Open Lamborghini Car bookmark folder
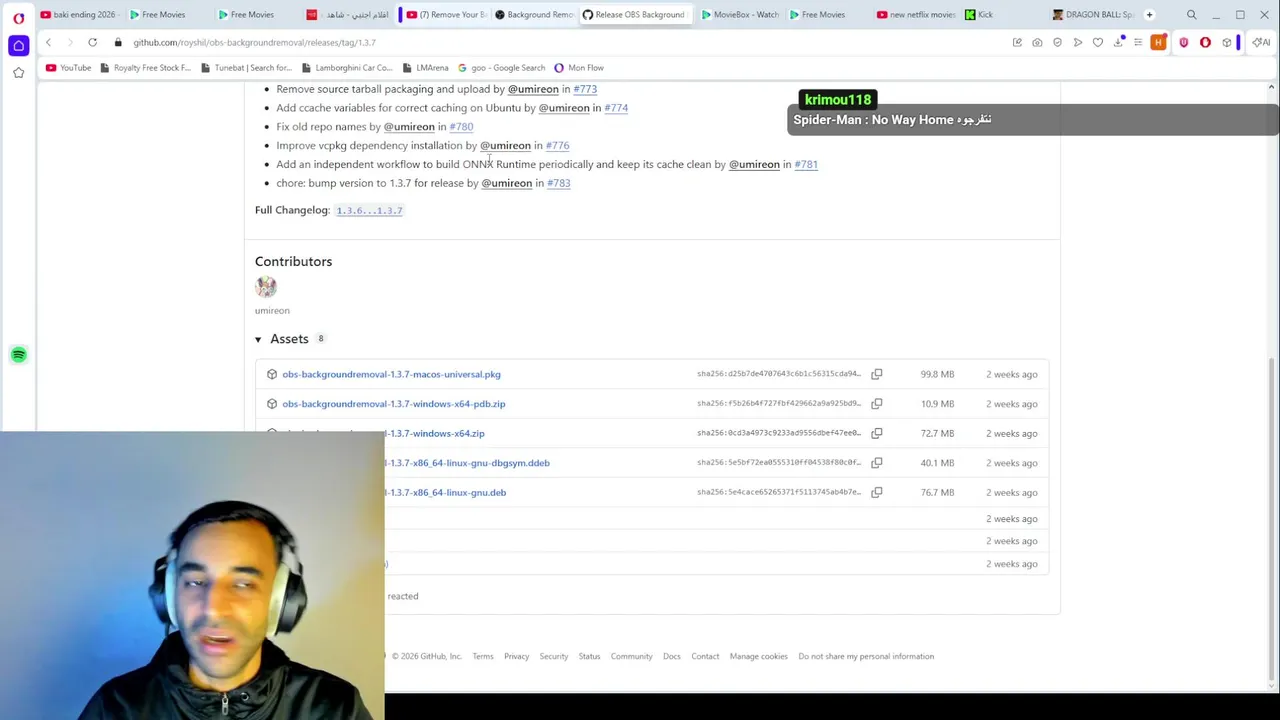The width and height of the screenshot is (1280, 720). pyautogui.click(x=346, y=68)
